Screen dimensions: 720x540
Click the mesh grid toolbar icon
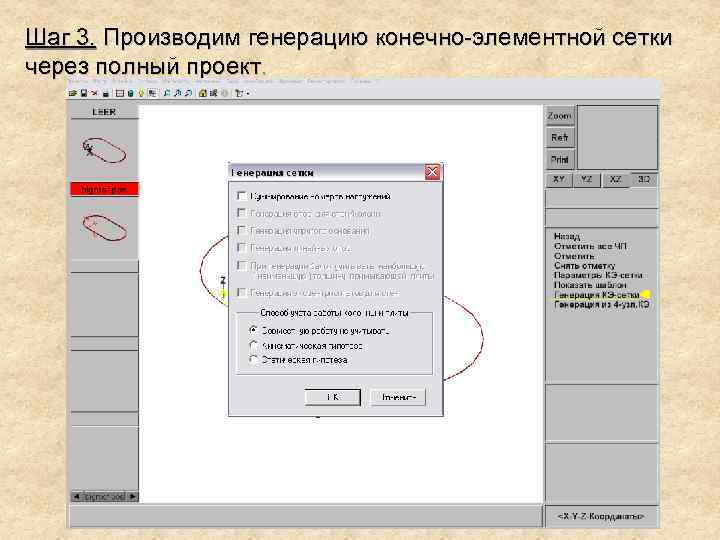214,93
